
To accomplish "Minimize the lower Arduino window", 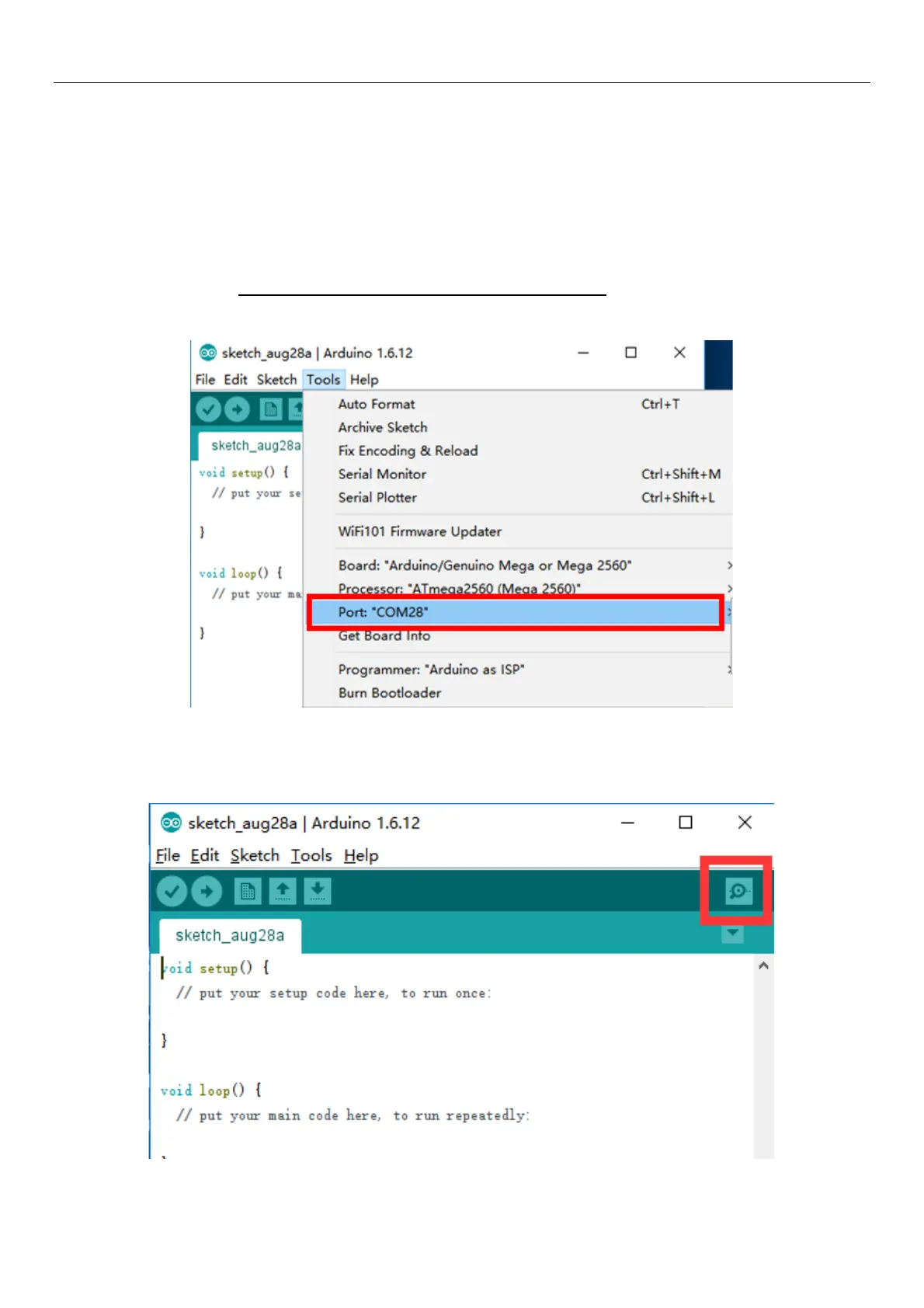I will coord(628,823).
